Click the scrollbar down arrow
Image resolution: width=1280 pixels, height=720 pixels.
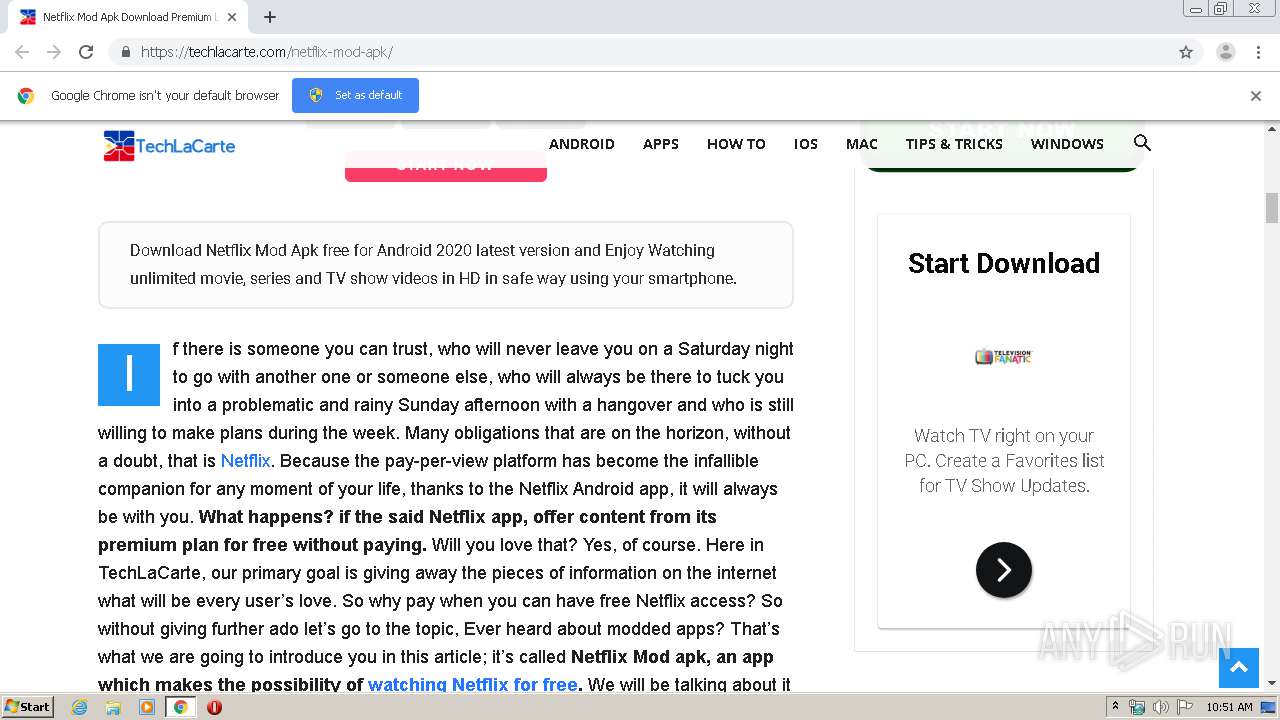click(x=1272, y=683)
